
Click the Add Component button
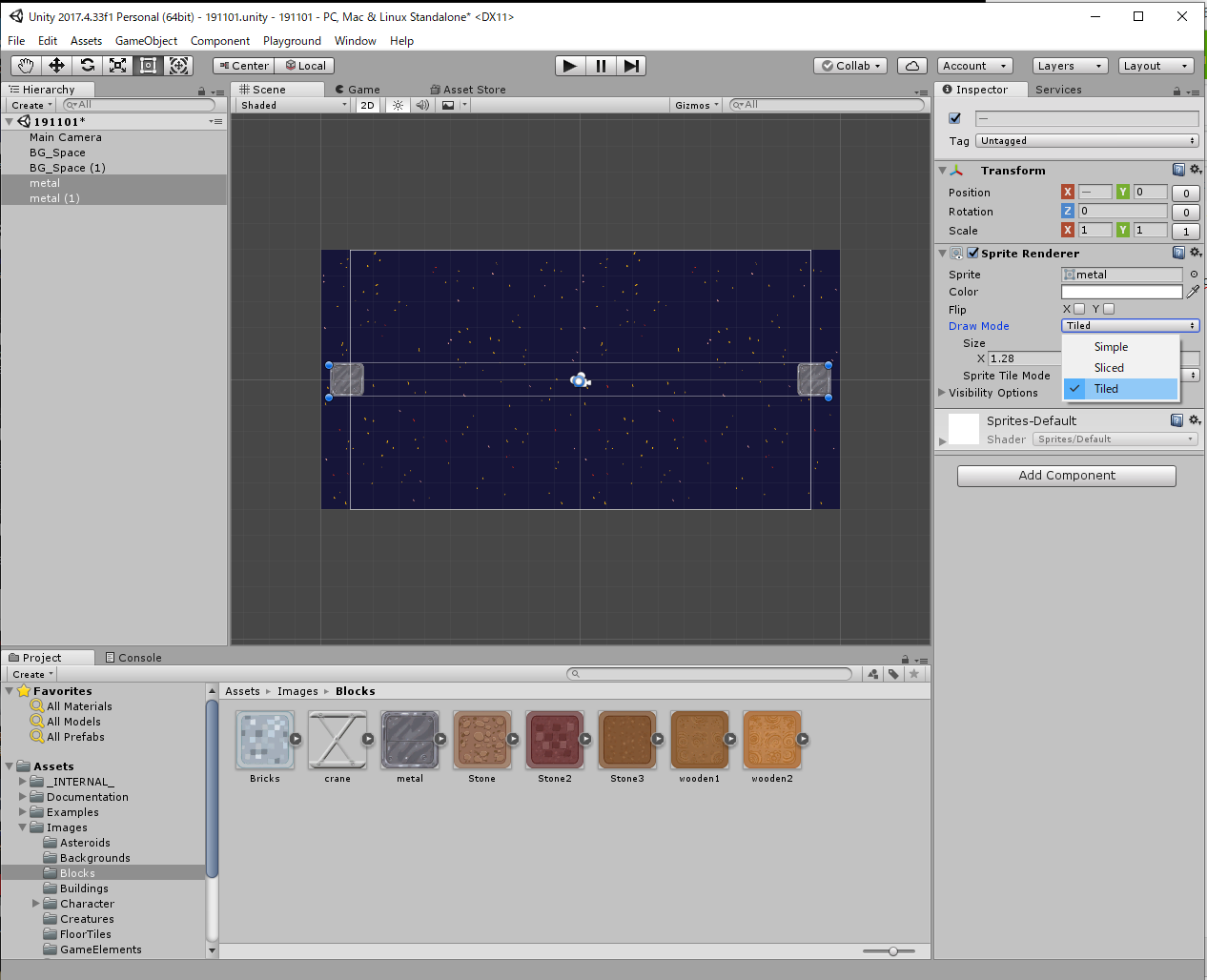coord(1066,476)
